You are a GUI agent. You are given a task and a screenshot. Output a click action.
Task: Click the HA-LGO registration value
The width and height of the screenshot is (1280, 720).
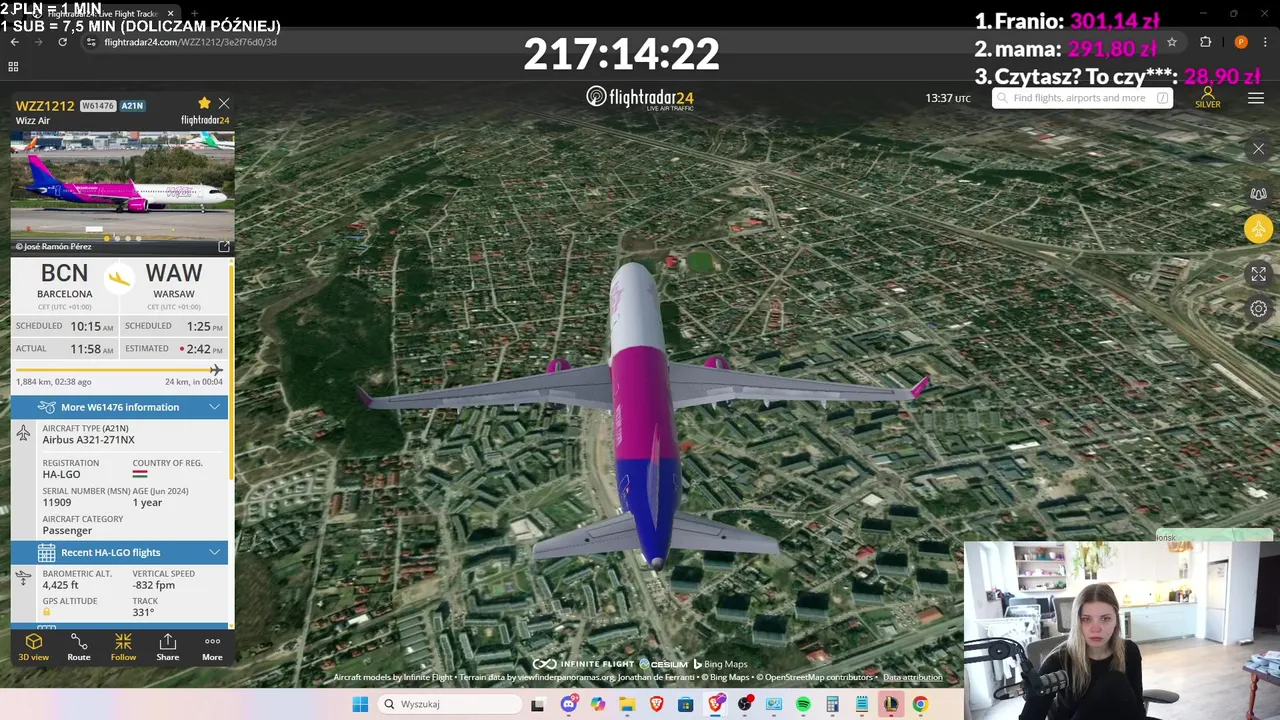point(61,474)
